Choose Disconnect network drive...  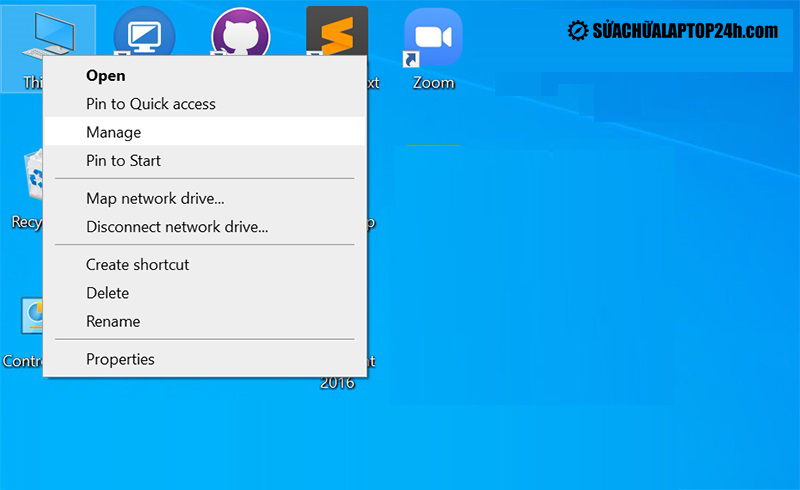click(205, 227)
